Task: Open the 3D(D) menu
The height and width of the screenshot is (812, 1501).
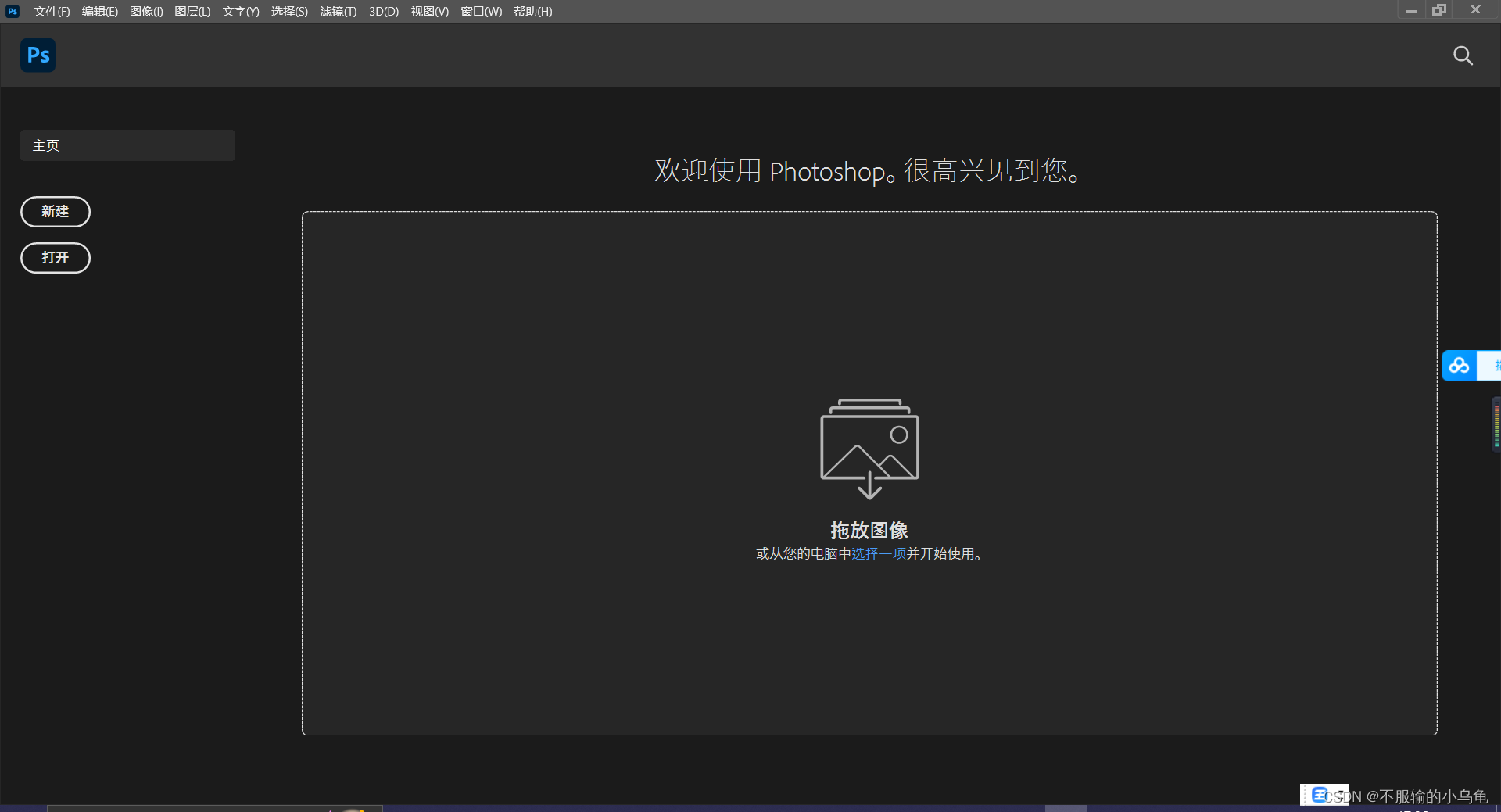Action: [x=384, y=12]
